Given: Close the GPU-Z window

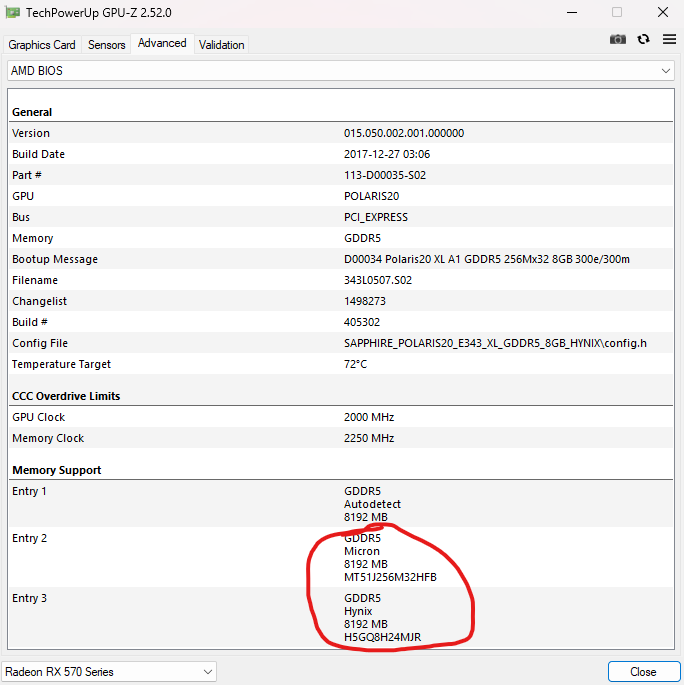Looking at the screenshot, I should (663, 12).
